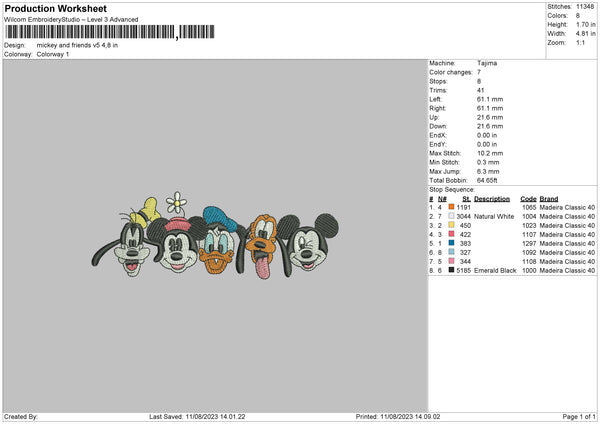Click the St. column header
This screenshot has height=424, width=600.
pos(466,198)
